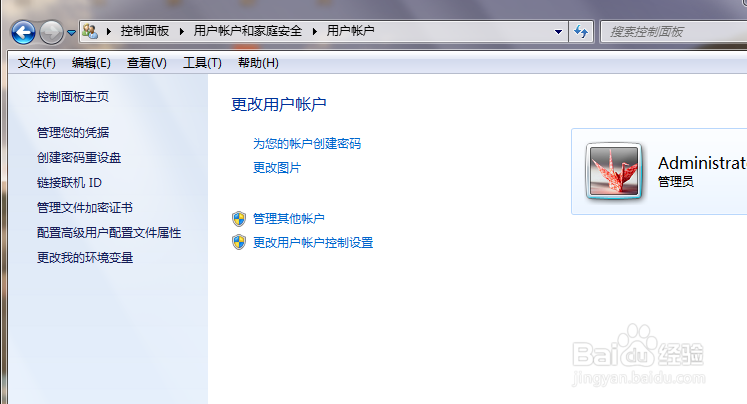Expand the arrow before 用户帐户 breadcrumb
747x404 pixels.
pyautogui.click(x=314, y=31)
